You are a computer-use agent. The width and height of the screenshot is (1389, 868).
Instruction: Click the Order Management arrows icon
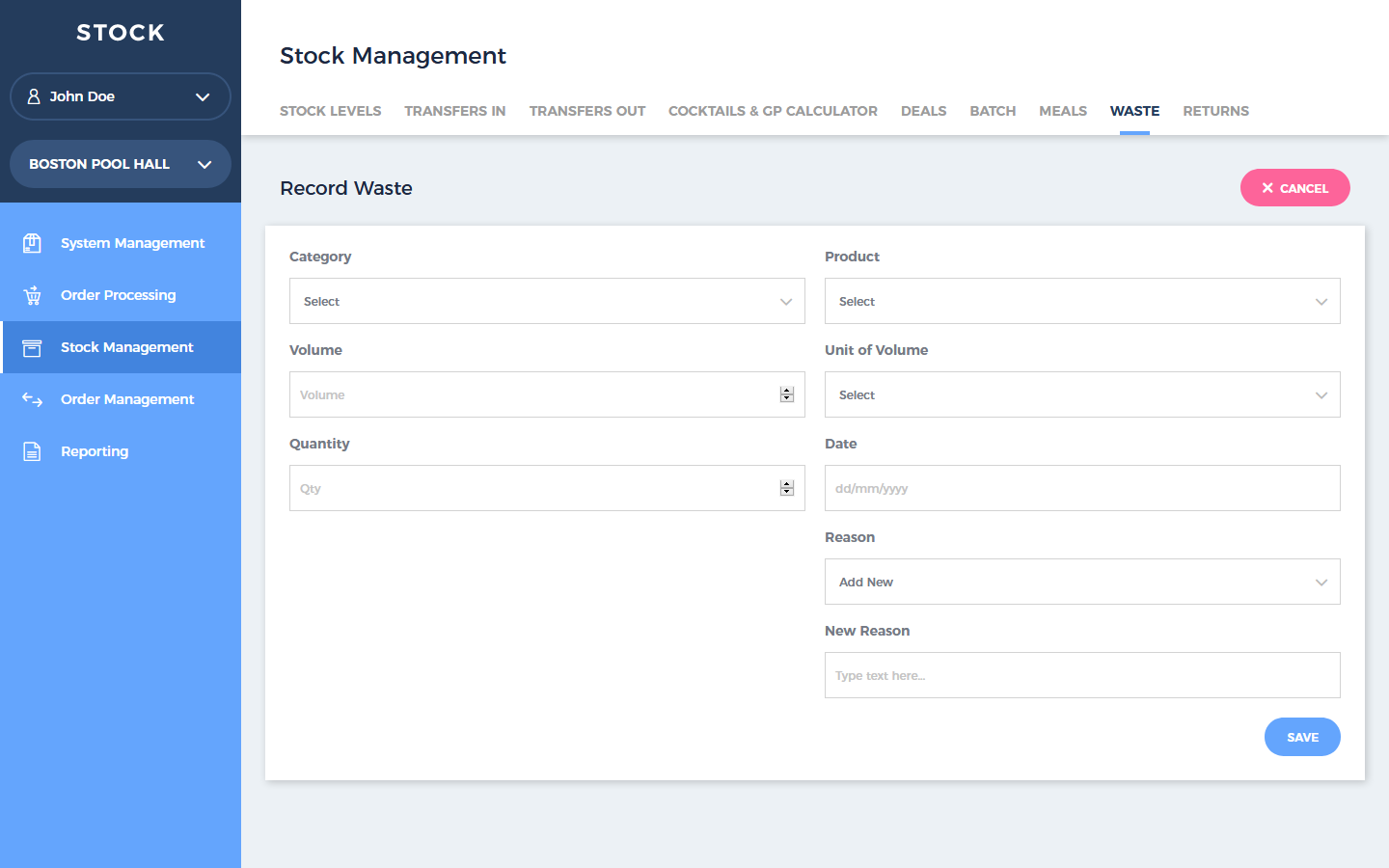[32, 399]
